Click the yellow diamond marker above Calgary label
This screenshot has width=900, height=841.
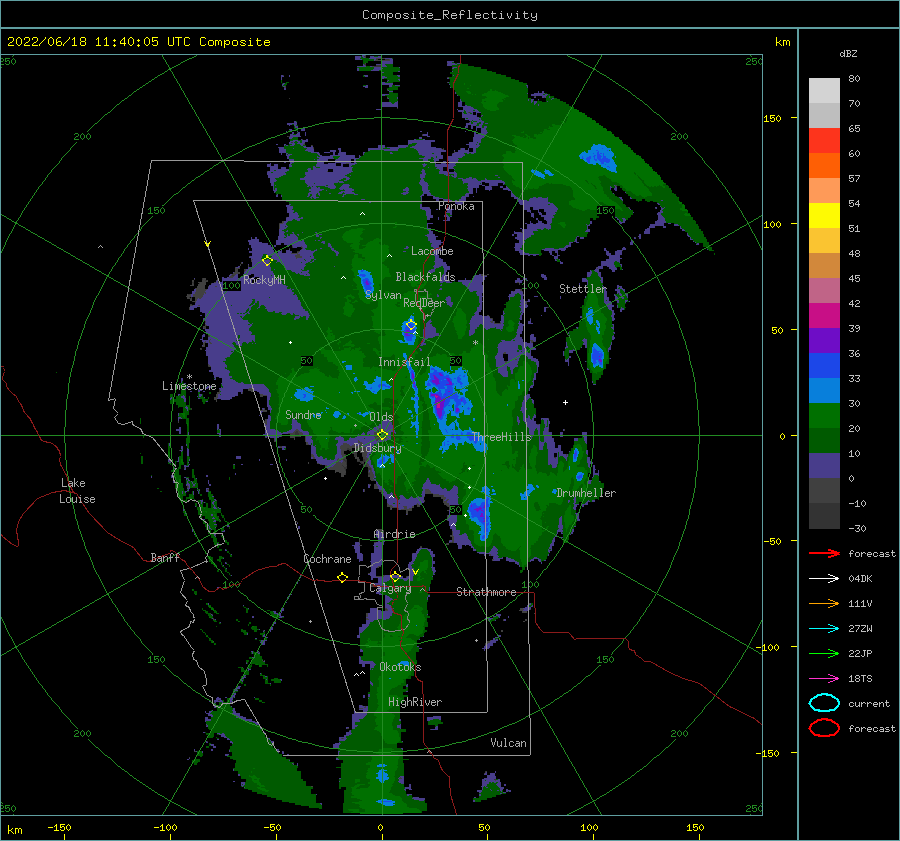(395, 576)
